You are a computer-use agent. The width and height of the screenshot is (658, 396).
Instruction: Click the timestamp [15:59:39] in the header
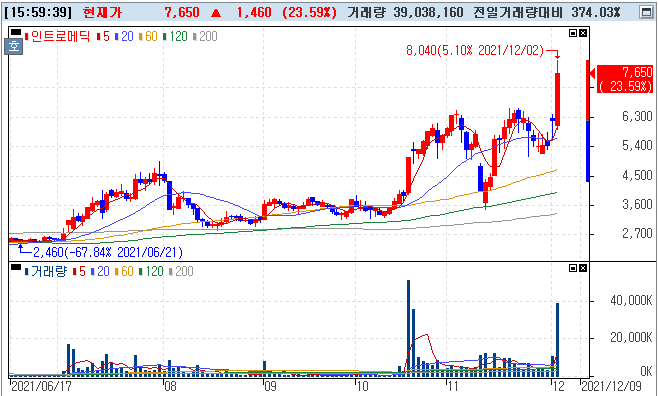39,12
